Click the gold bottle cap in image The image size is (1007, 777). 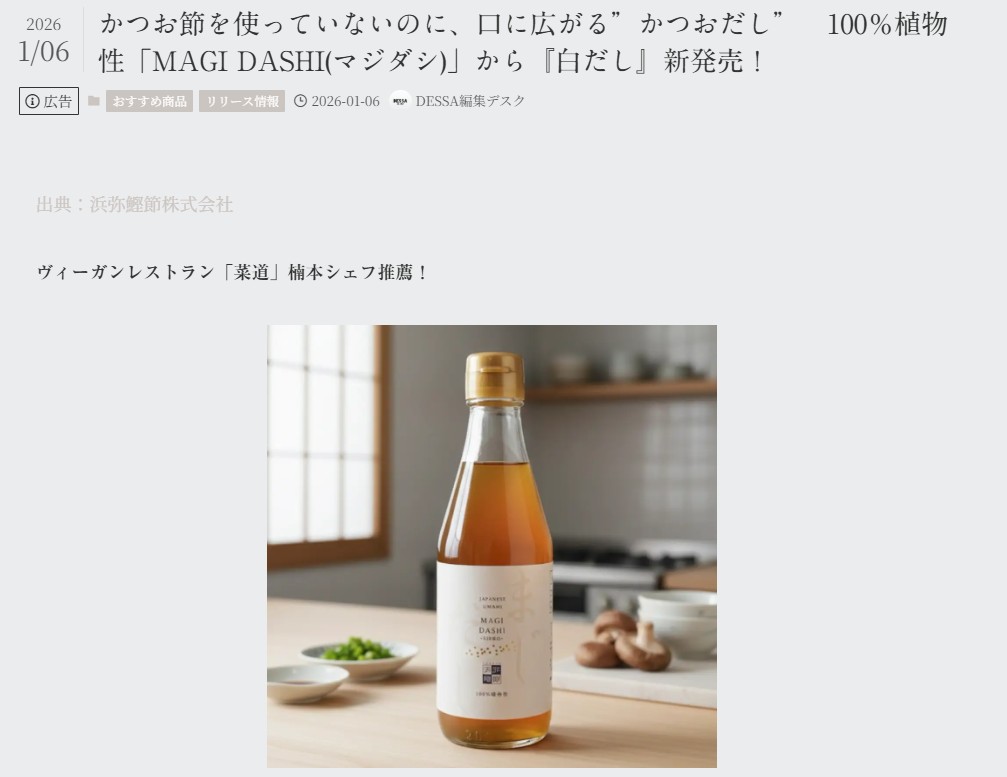[x=495, y=378]
